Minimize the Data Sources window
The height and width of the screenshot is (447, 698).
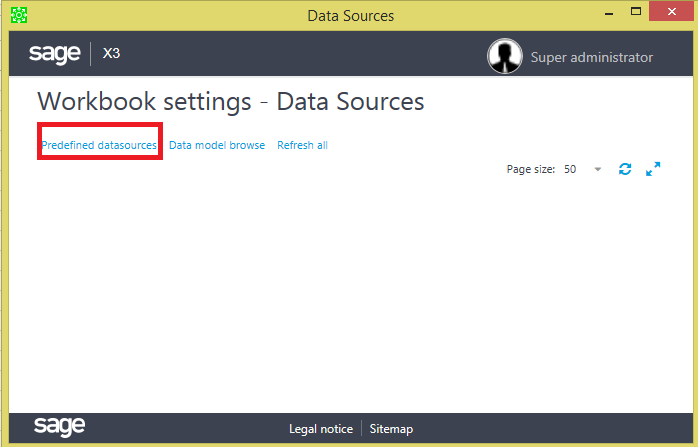pos(609,13)
